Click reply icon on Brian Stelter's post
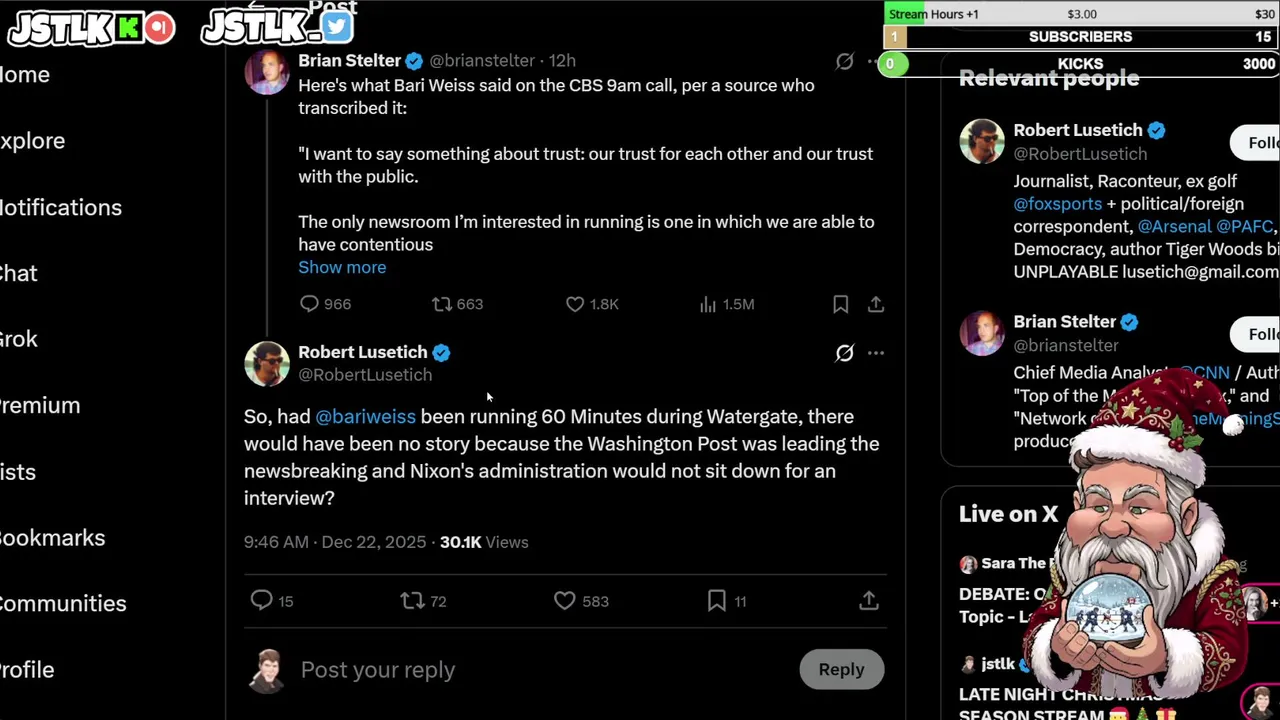 point(309,304)
